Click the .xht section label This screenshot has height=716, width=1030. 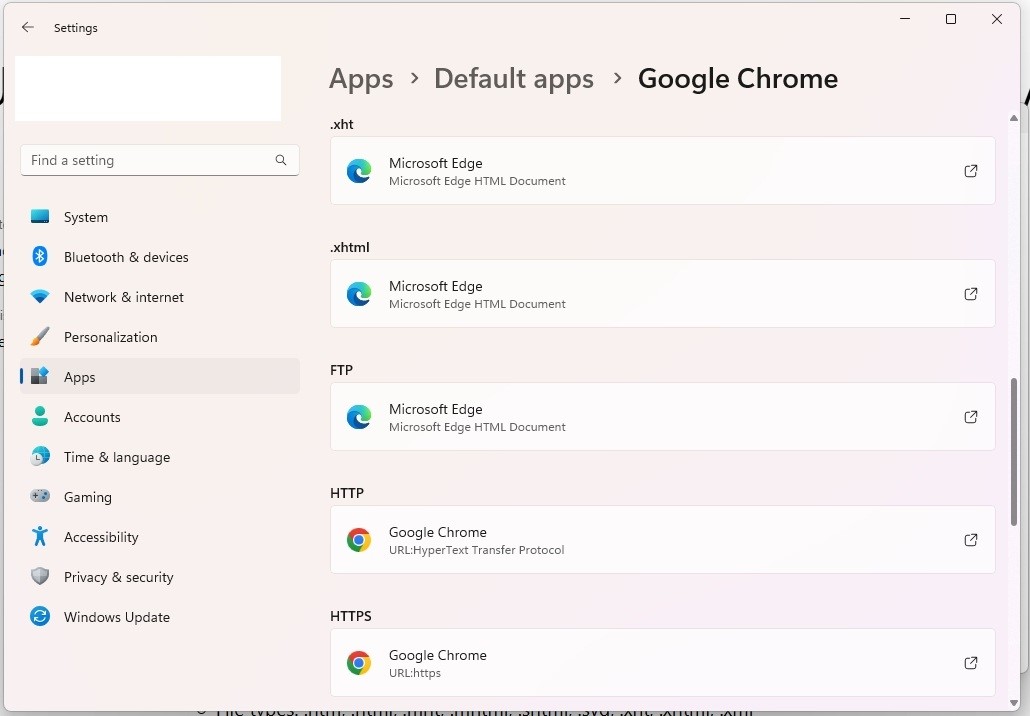[x=342, y=124]
